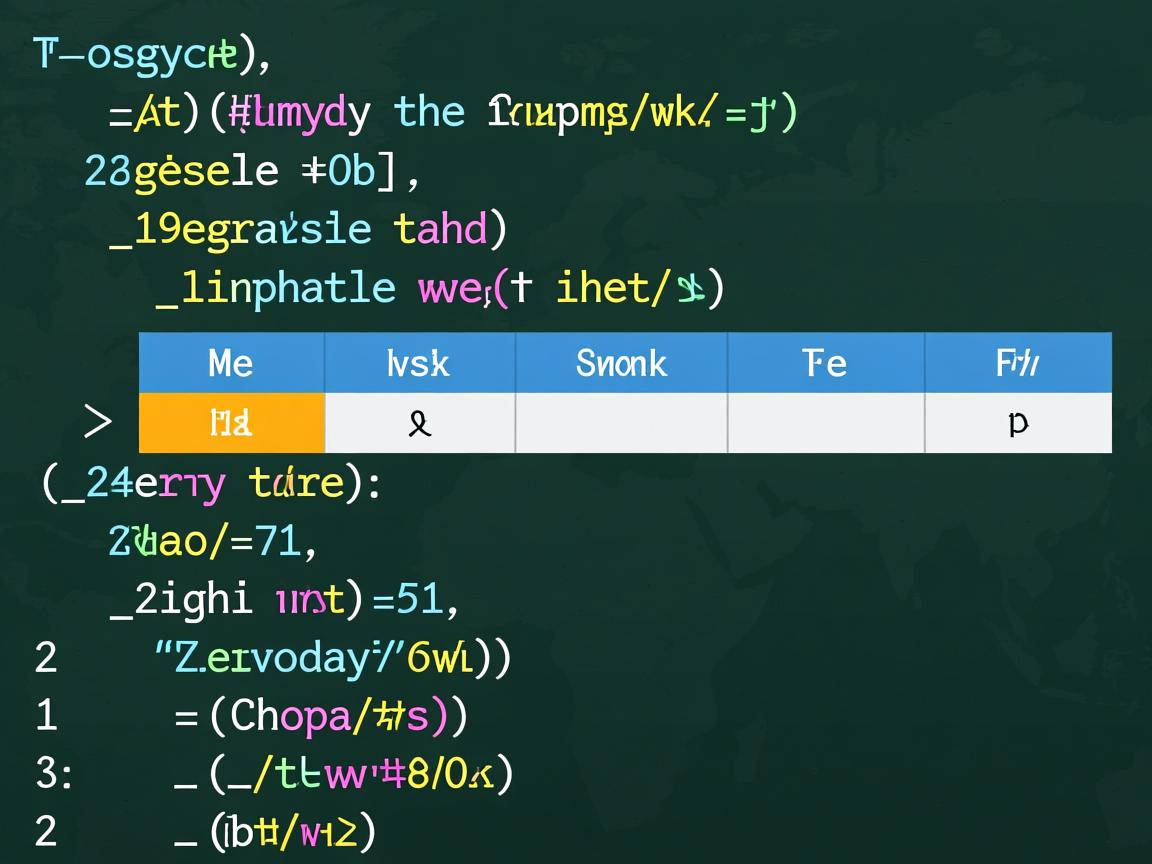Click the symbol in the lvsk column cell
Image resolution: width=1152 pixels, height=864 pixels.
point(419,424)
